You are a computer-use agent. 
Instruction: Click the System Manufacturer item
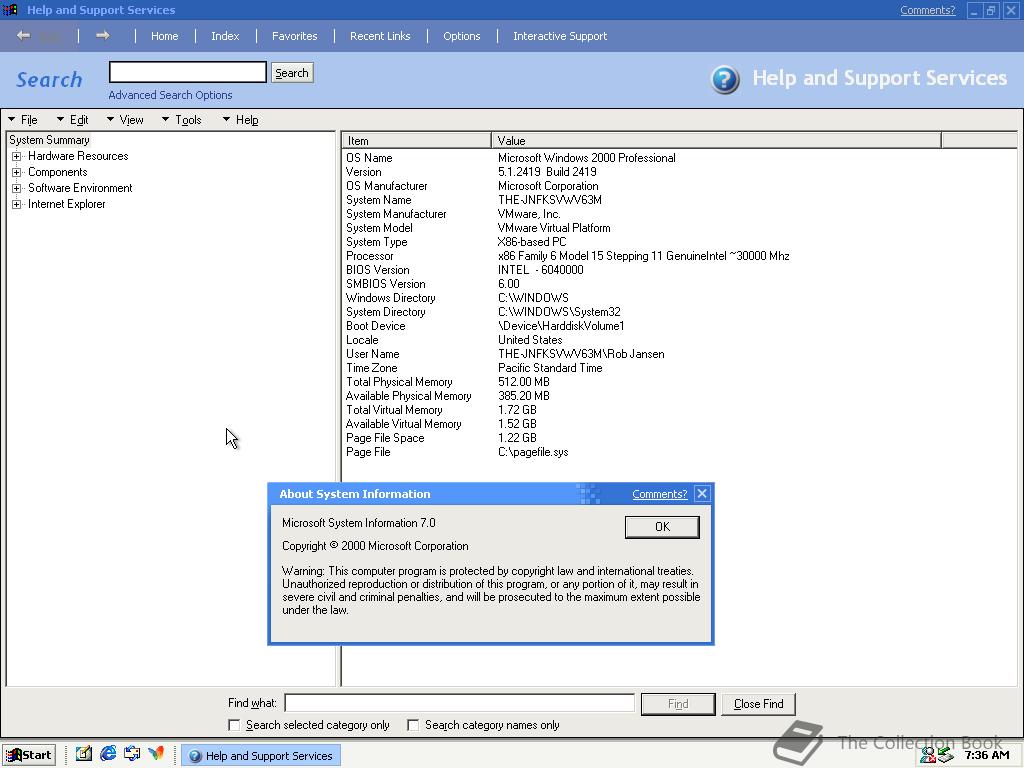tap(396, 214)
